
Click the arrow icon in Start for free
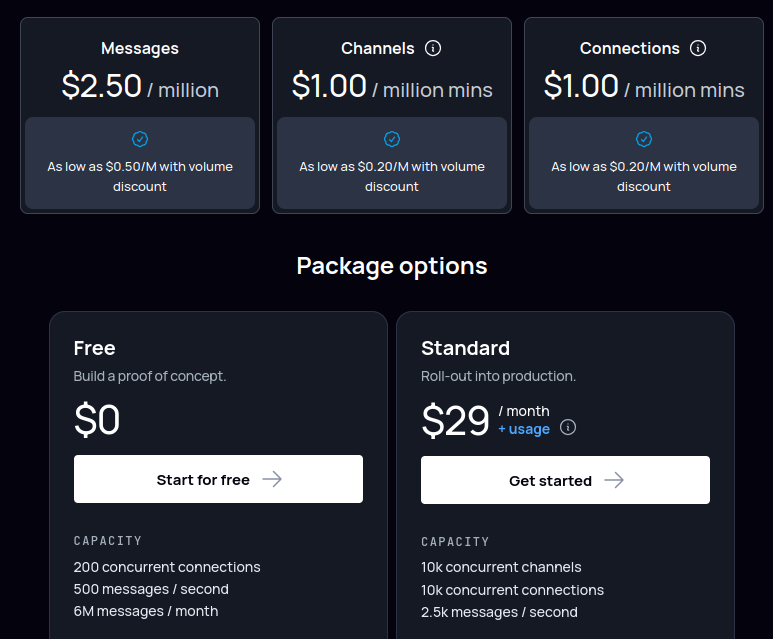tap(272, 479)
